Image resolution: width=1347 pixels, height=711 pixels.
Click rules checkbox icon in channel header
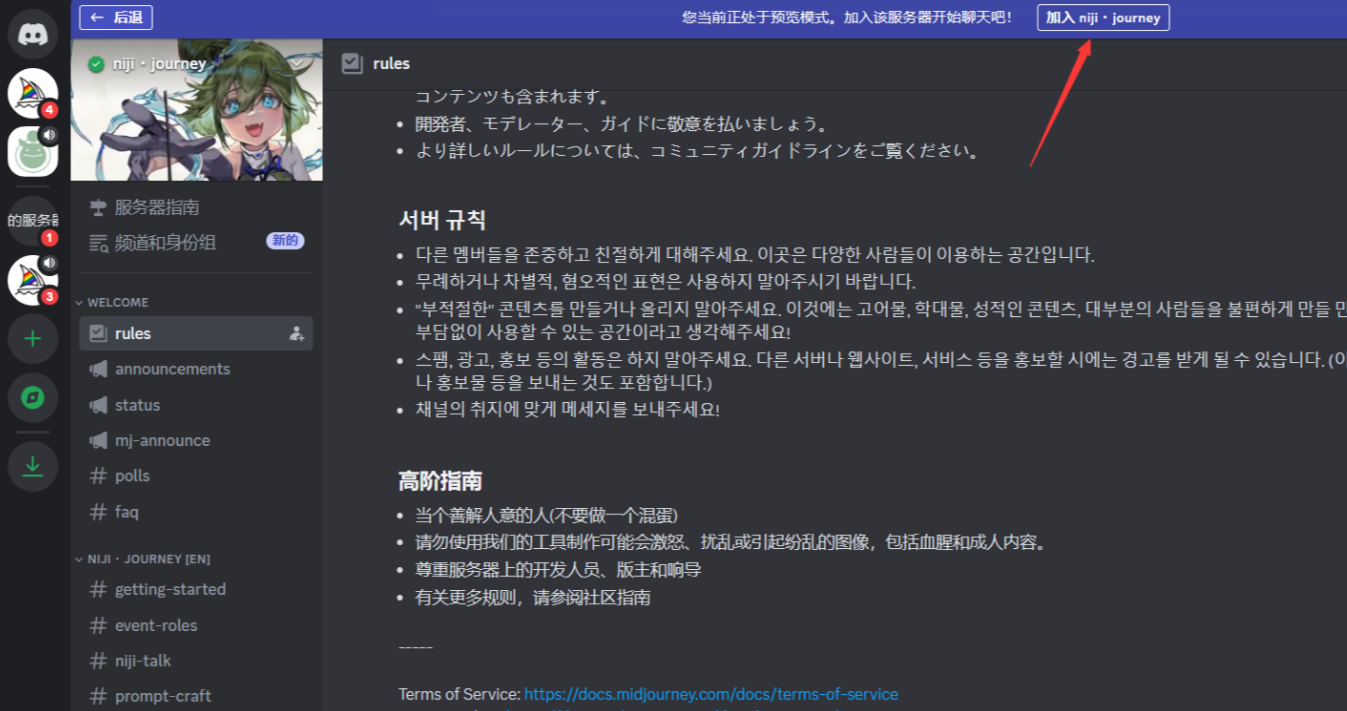coord(351,63)
